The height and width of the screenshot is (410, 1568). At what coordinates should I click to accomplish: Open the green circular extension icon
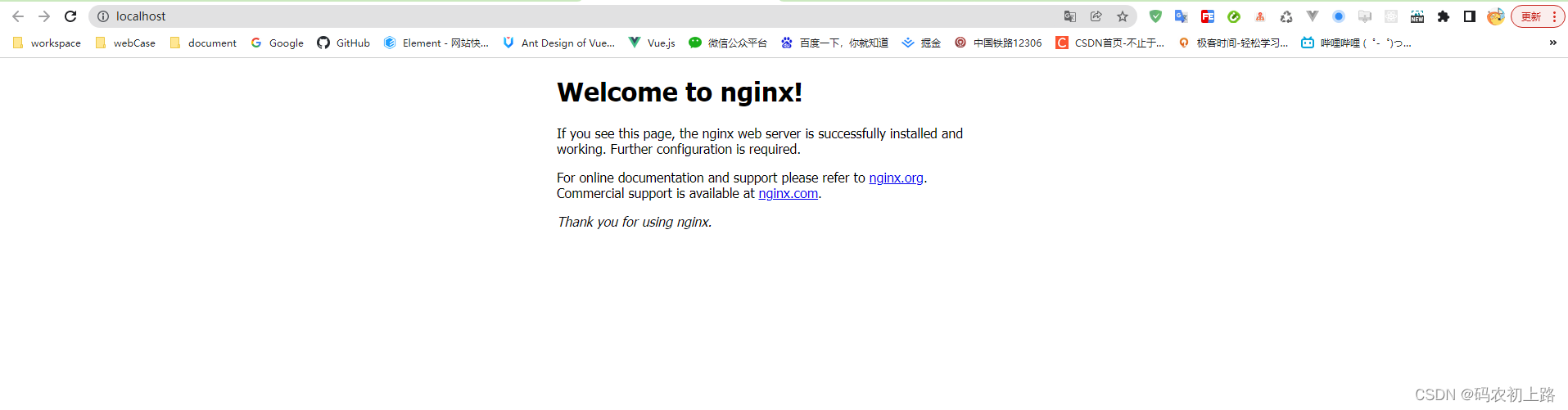(1234, 16)
